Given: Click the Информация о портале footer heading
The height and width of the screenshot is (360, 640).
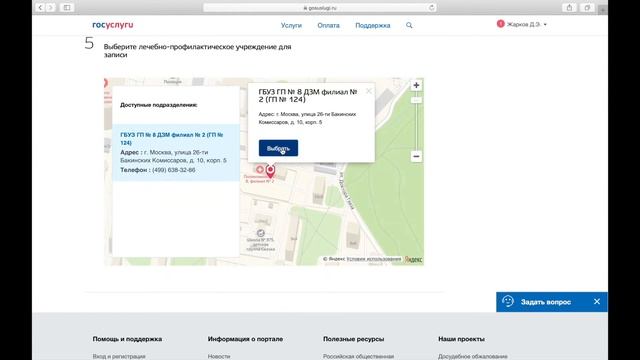Looking at the screenshot, I should 245,339.
